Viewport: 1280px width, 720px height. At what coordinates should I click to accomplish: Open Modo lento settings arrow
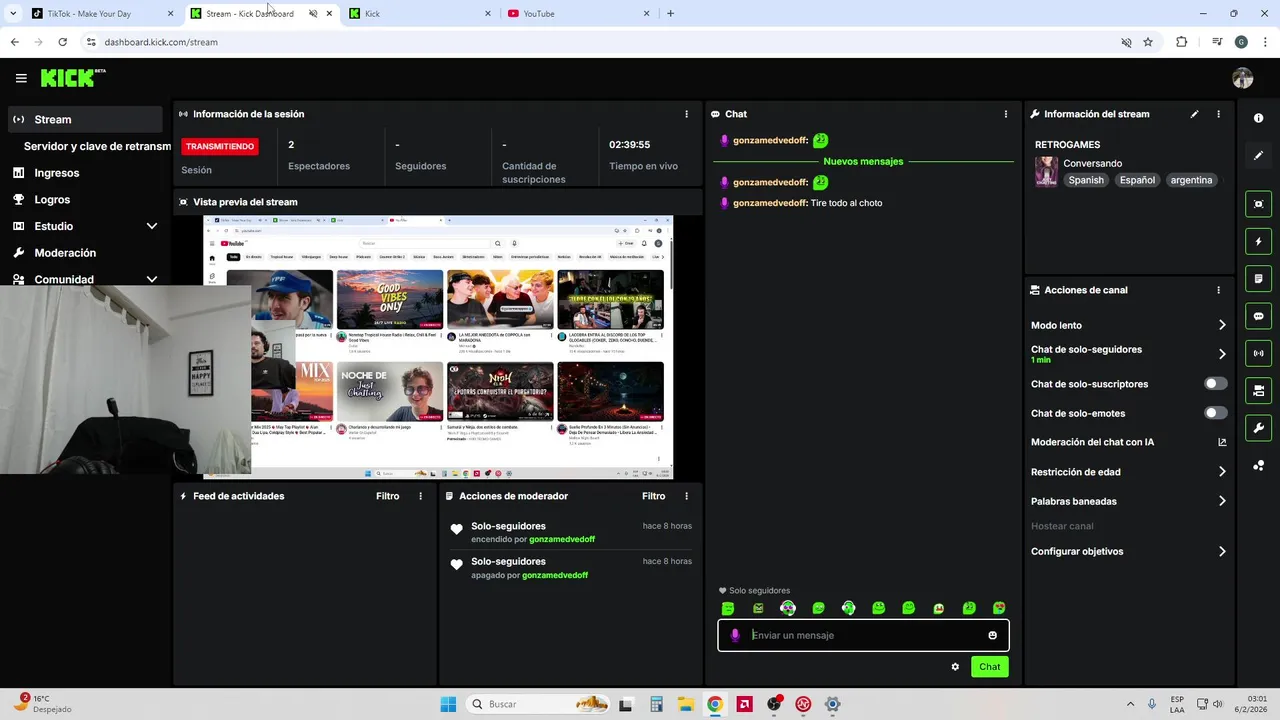click(1222, 325)
